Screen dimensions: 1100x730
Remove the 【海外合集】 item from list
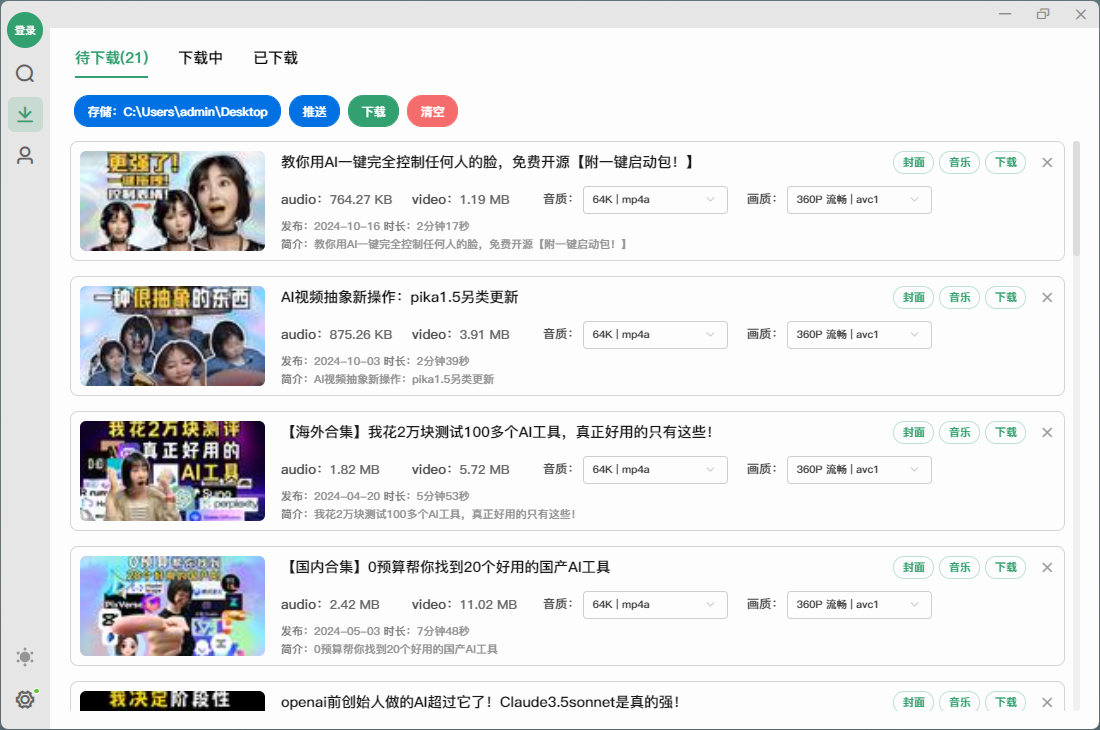coord(1047,433)
